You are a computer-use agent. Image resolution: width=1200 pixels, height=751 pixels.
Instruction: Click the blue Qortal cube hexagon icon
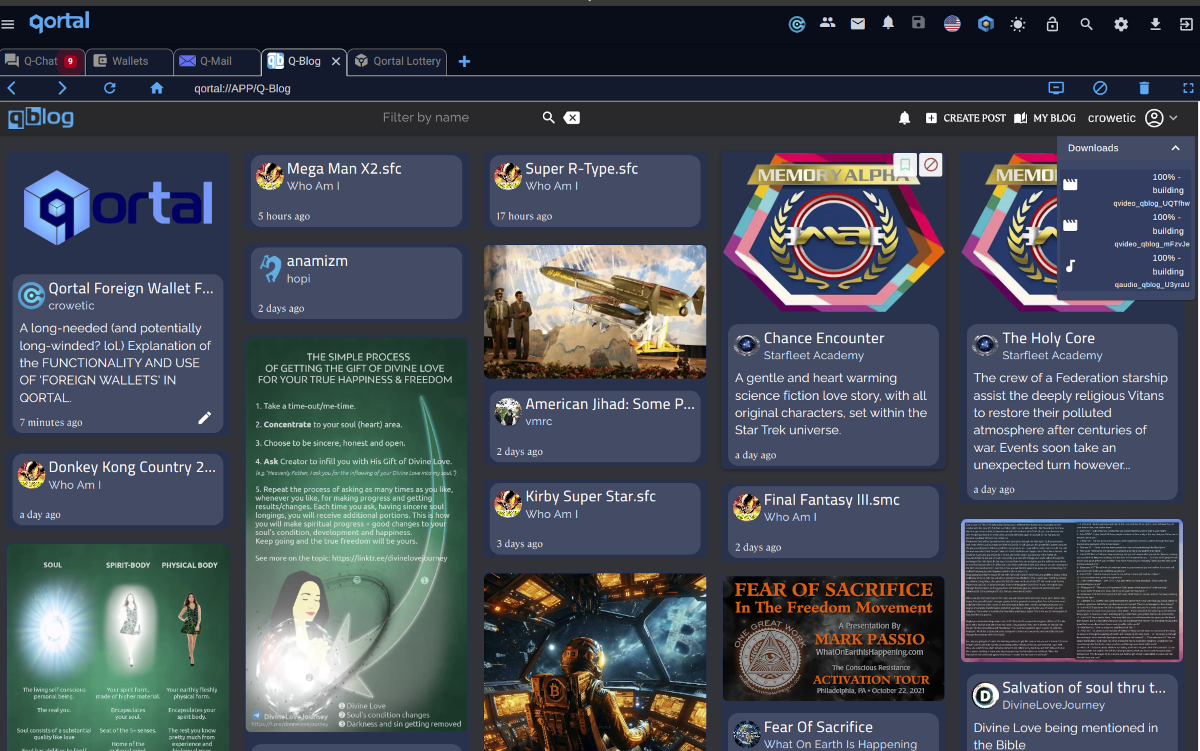(x=986, y=24)
